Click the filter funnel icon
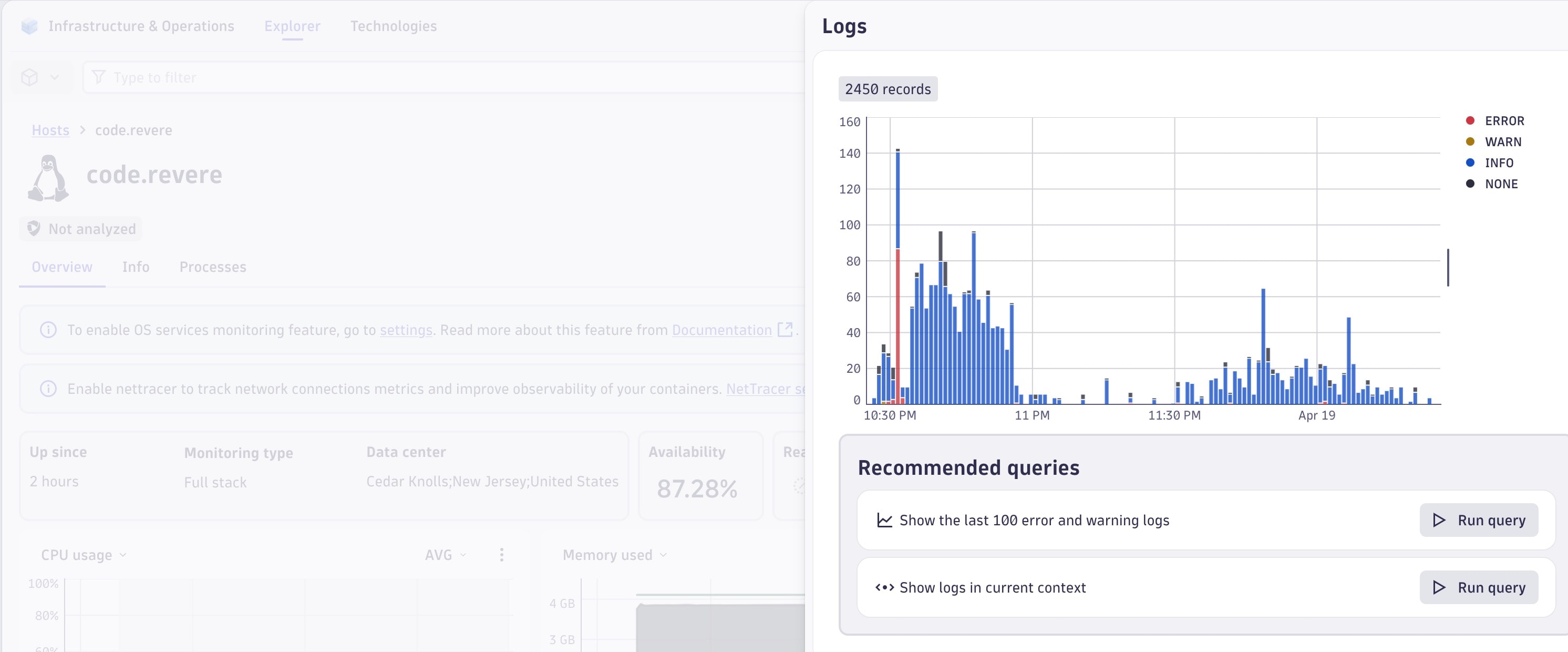This screenshot has height=652, width=1568. pos(99,77)
